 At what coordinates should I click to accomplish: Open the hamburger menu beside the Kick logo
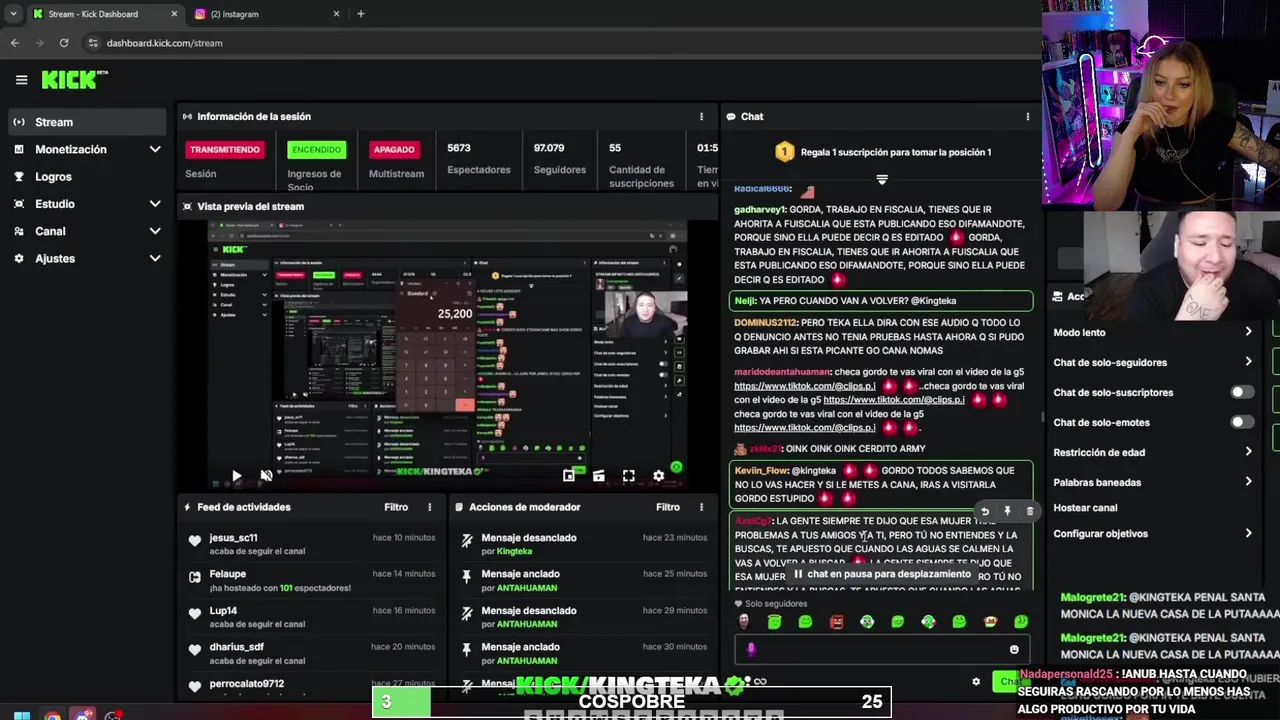click(x=21, y=80)
